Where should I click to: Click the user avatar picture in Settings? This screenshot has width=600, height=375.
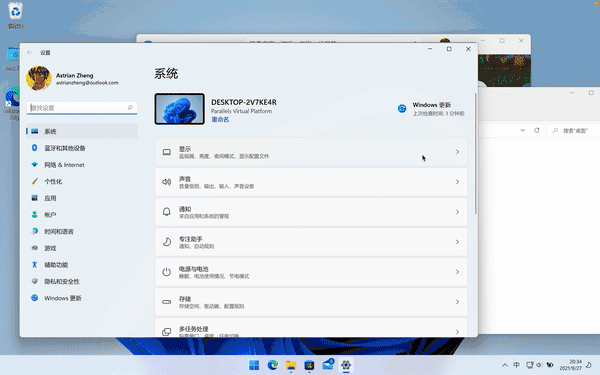(39, 78)
